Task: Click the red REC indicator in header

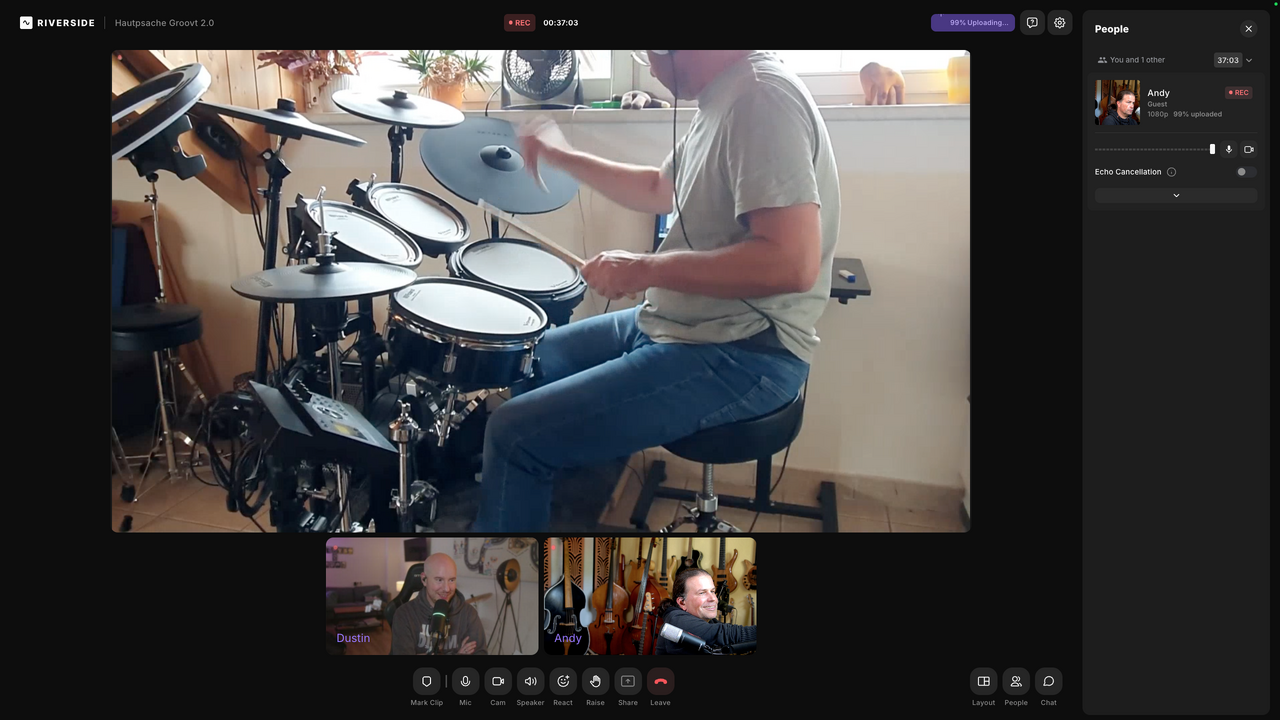Action: [519, 22]
